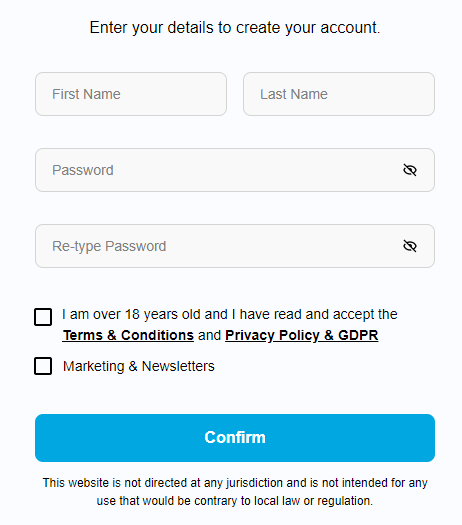This screenshot has width=462, height=525.
Task: Focus the First Name input field
Action: [x=131, y=94]
